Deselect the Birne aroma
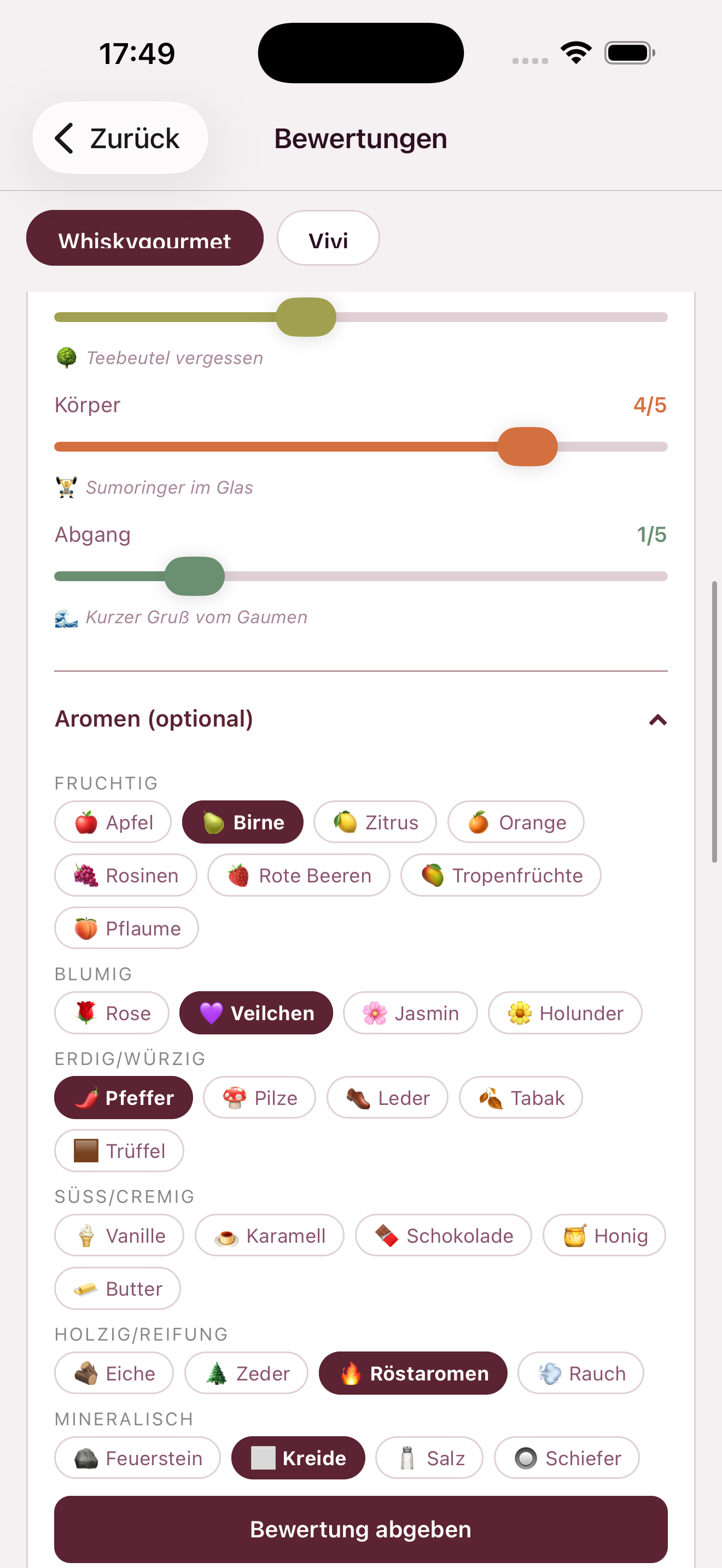 (242, 822)
